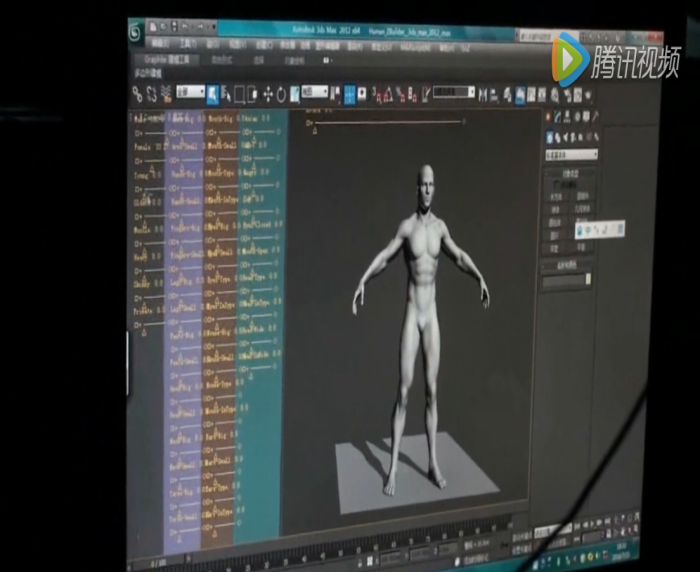The width and height of the screenshot is (700, 572).
Task: Click the object color swatch in Name and Color
Action: click(589, 280)
